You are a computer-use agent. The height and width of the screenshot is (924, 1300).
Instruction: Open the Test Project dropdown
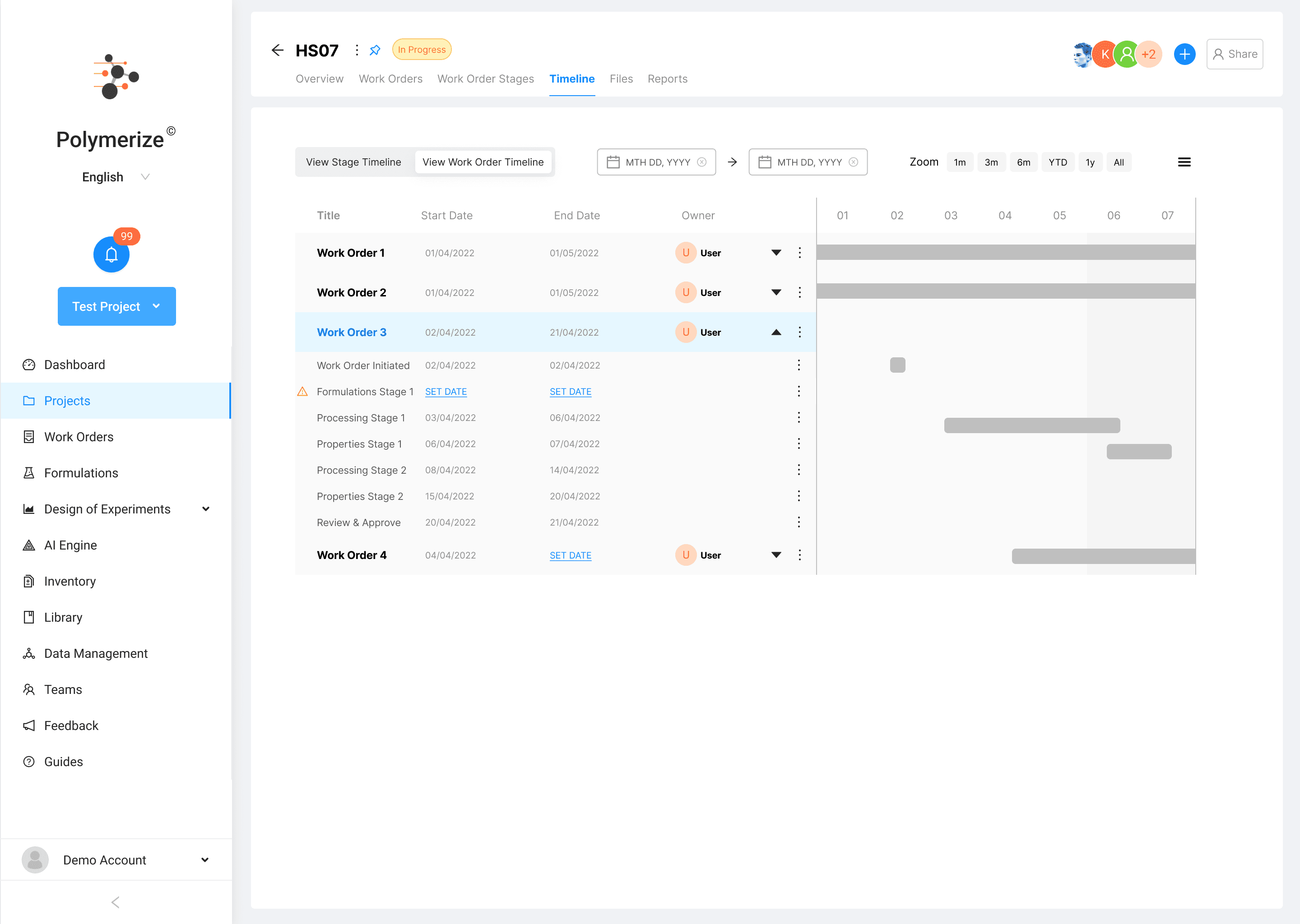click(x=116, y=306)
